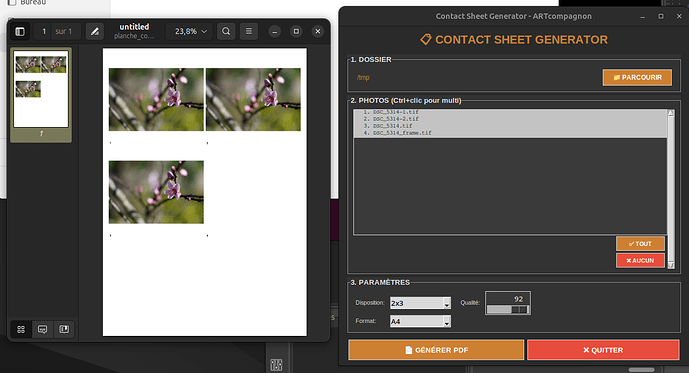Click the /tmp folder path text
The height and width of the screenshot is (373, 689).
[363, 77]
